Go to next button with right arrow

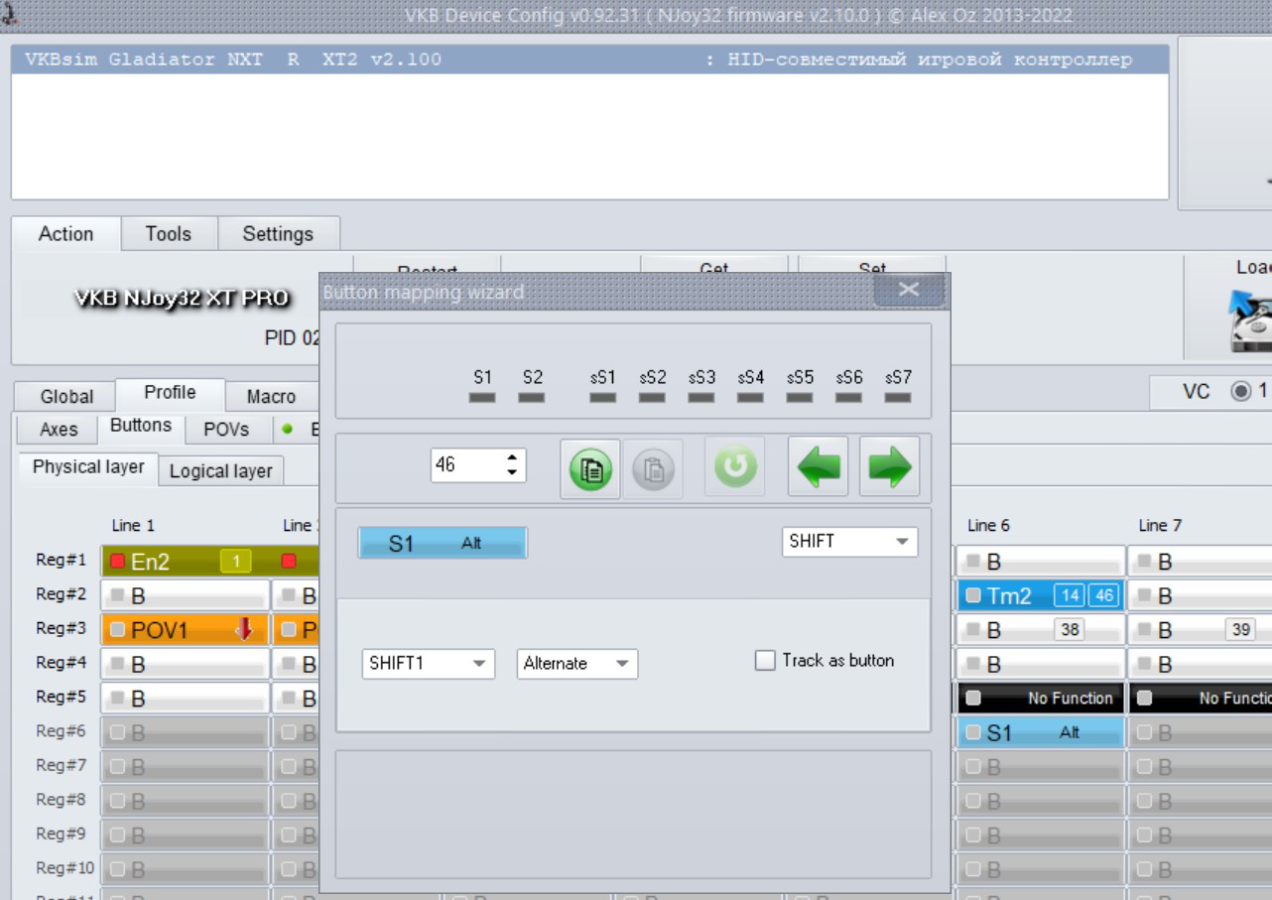889,467
